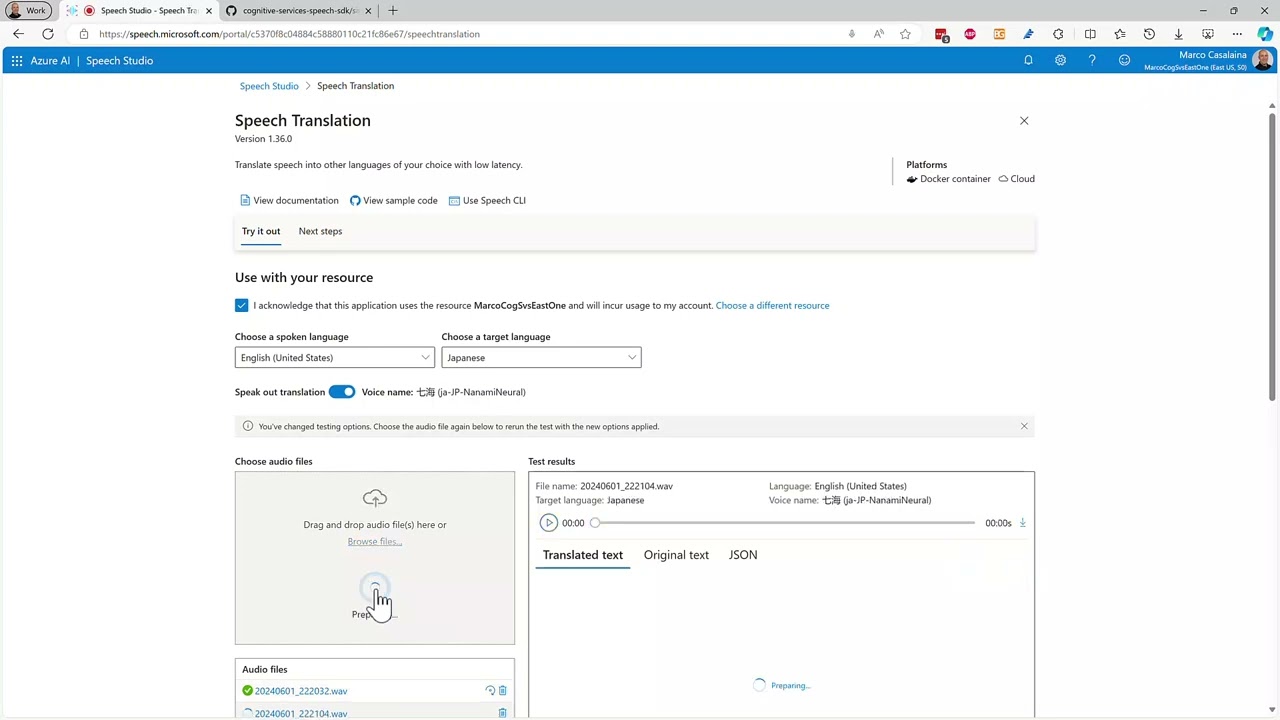Go back to previous browser page

click(x=18, y=34)
